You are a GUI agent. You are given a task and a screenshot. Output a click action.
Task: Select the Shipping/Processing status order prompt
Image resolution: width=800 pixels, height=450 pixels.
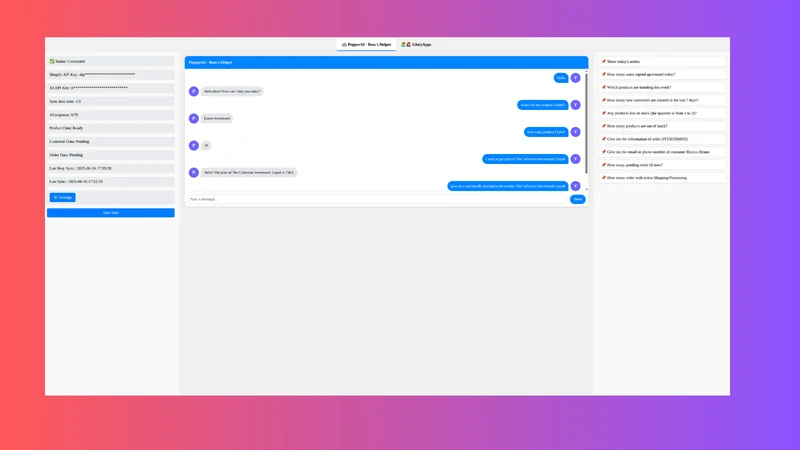point(662,178)
